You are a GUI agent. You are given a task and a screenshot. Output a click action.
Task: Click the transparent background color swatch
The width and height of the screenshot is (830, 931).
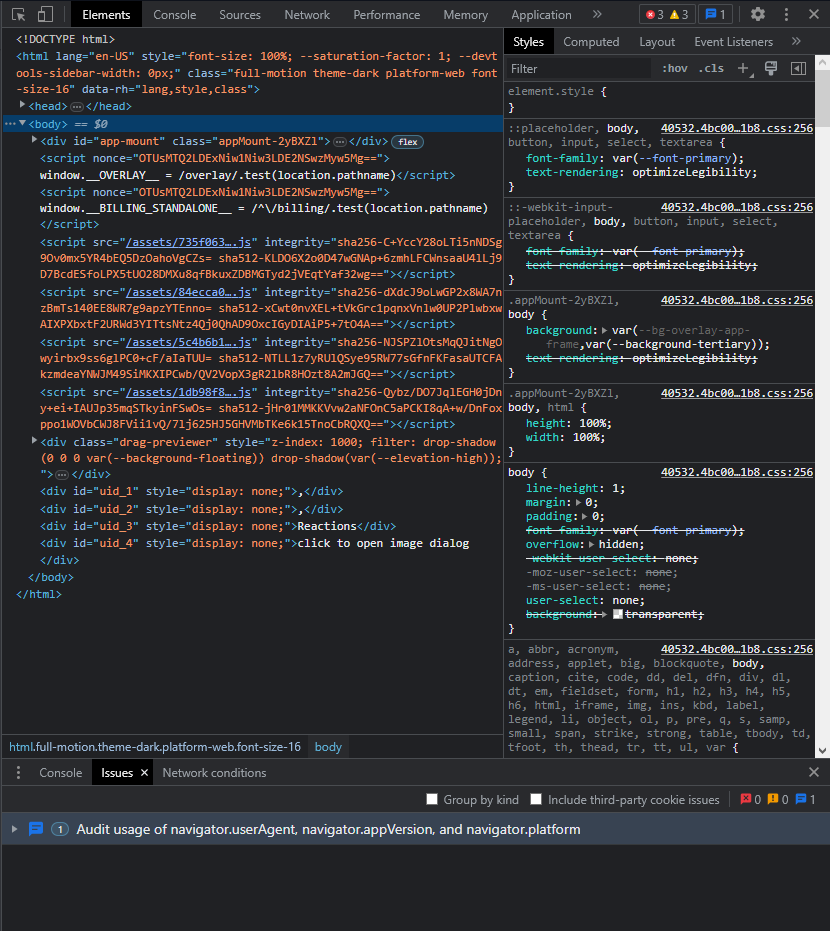pyautogui.click(x=617, y=613)
